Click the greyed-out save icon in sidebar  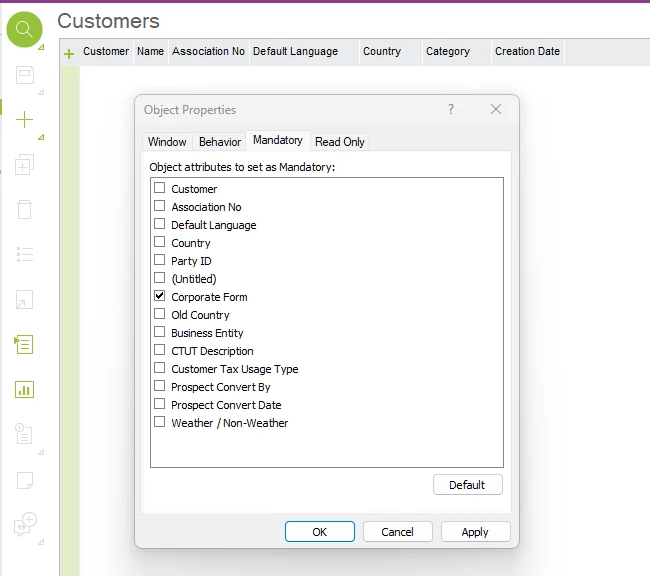click(25, 75)
